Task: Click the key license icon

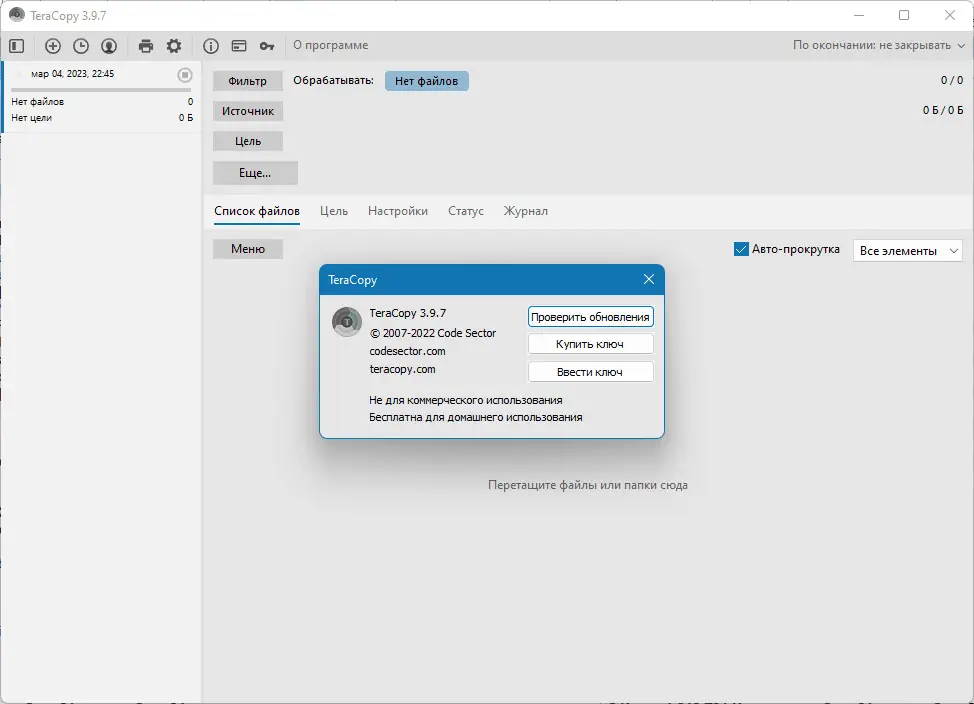Action: tap(267, 45)
